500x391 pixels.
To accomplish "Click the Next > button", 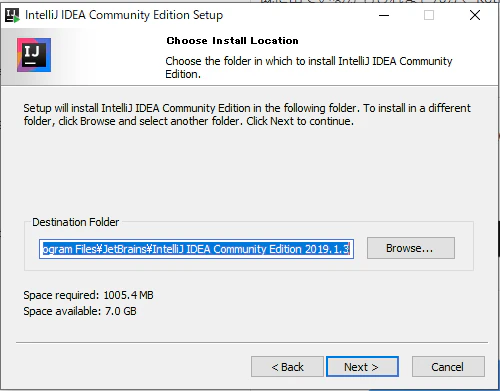I will click(x=362, y=367).
